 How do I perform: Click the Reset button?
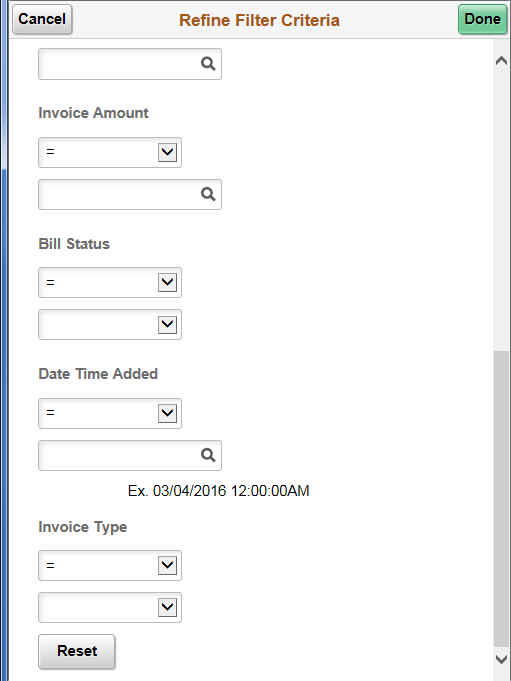click(77, 651)
